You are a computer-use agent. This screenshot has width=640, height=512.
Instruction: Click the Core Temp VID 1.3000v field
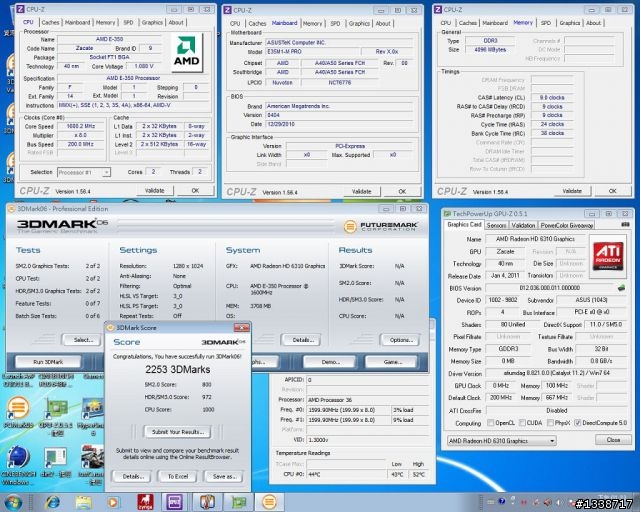click(x=367, y=440)
